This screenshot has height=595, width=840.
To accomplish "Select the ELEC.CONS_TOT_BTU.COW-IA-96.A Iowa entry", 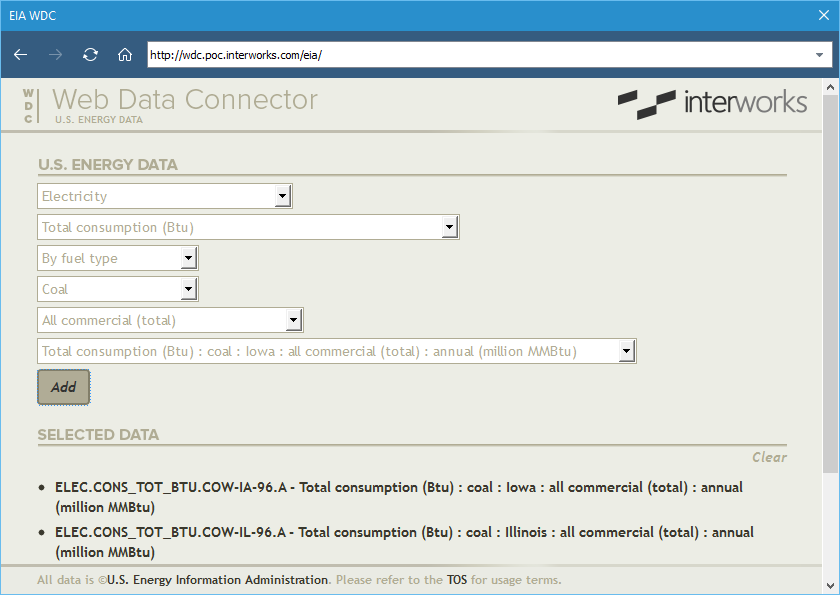I will pos(399,497).
